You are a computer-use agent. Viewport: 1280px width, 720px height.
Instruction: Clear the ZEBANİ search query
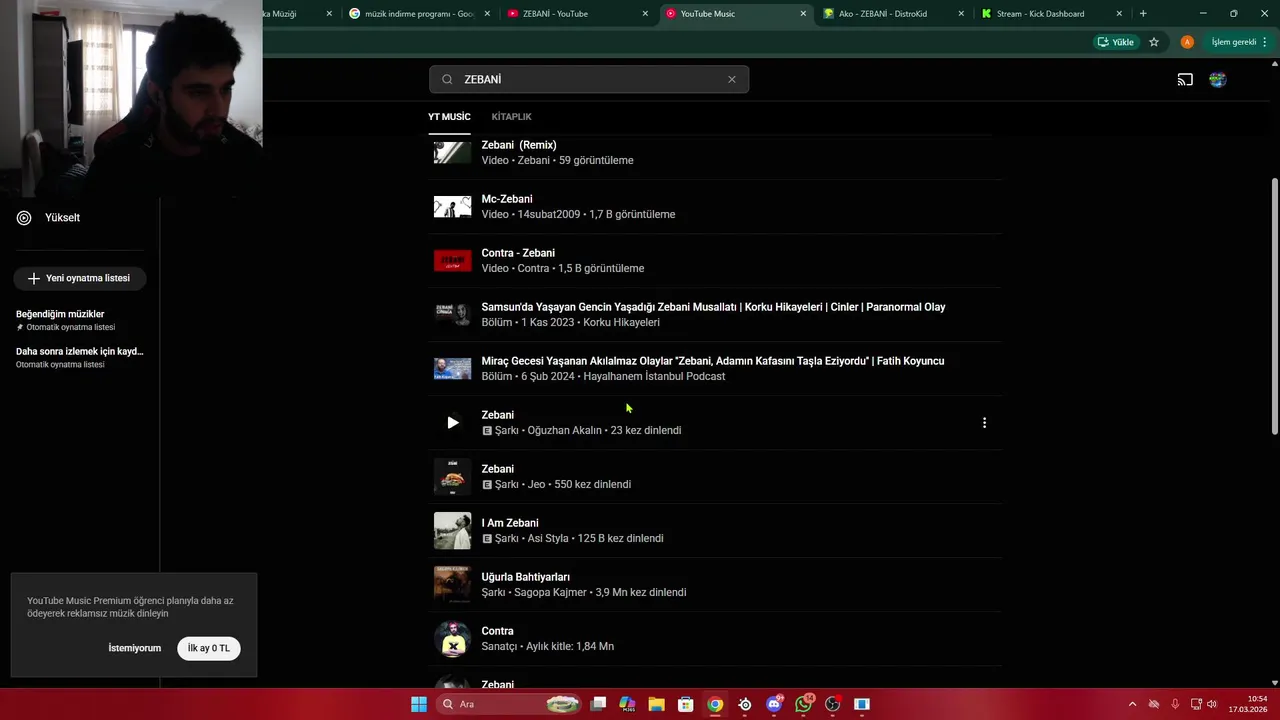(731, 80)
